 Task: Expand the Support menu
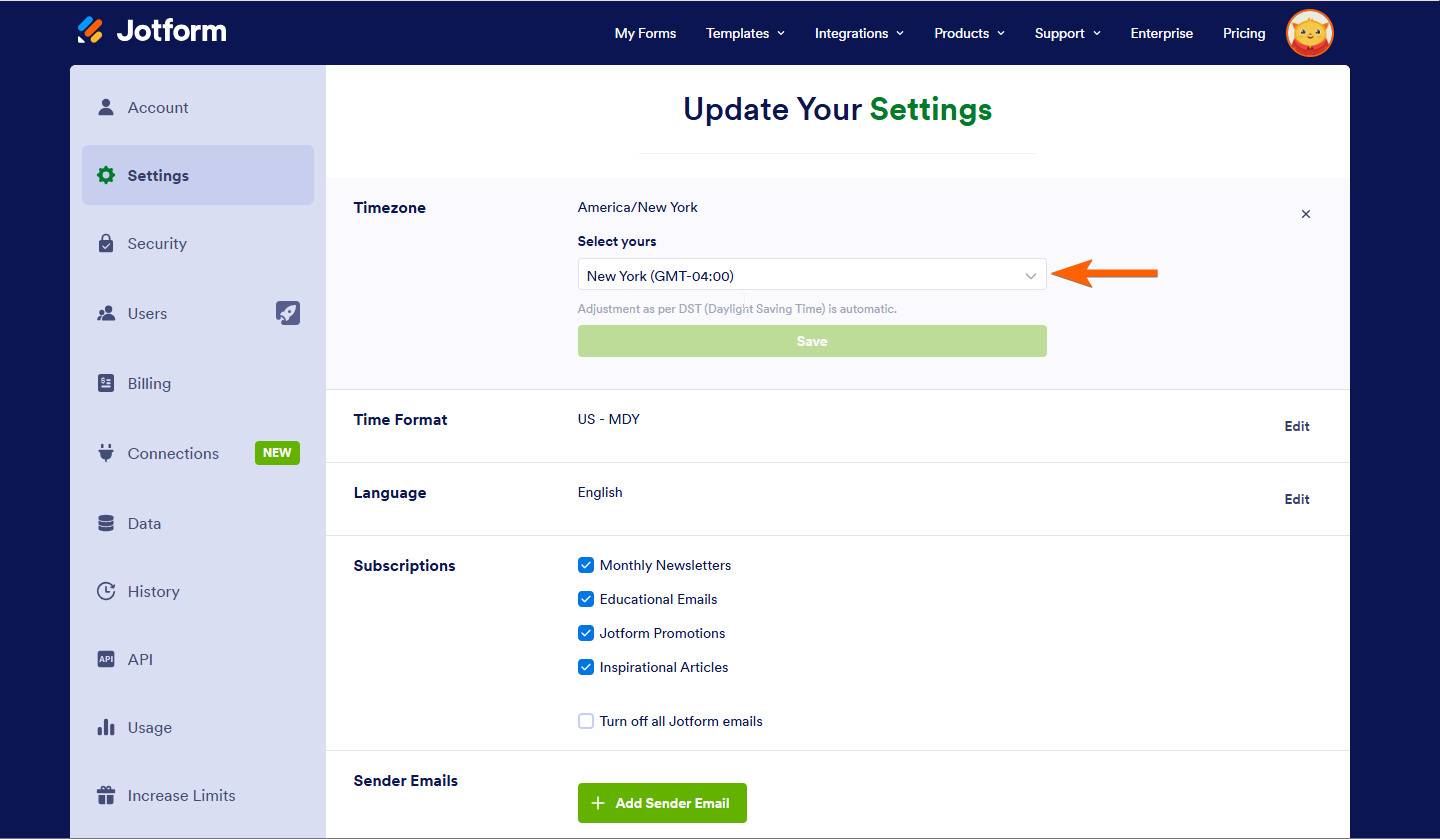click(1068, 33)
